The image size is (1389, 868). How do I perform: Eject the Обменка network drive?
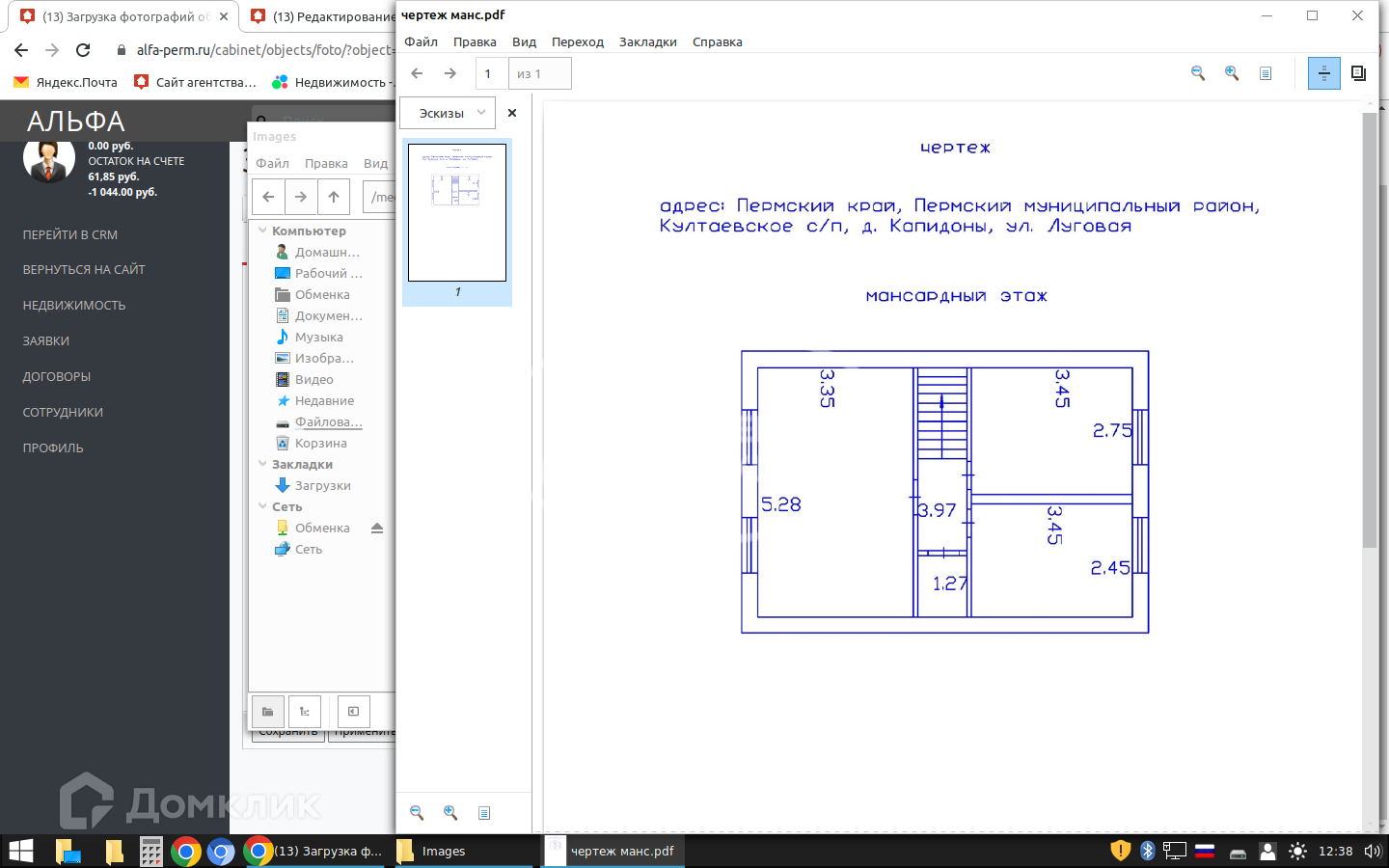point(377,529)
